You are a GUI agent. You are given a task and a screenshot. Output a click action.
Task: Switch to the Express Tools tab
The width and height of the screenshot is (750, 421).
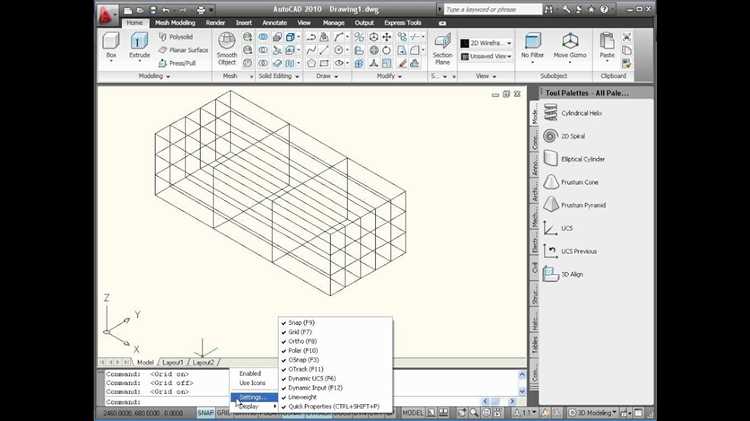pyautogui.click(x=403, y=22)
